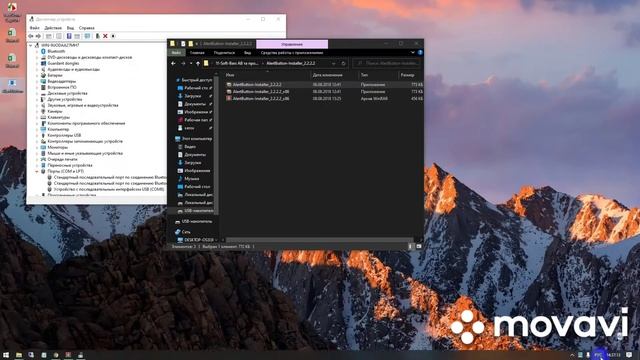
Task: Select the Клавиатуры category icon
Action: click(x=43, y=117)
